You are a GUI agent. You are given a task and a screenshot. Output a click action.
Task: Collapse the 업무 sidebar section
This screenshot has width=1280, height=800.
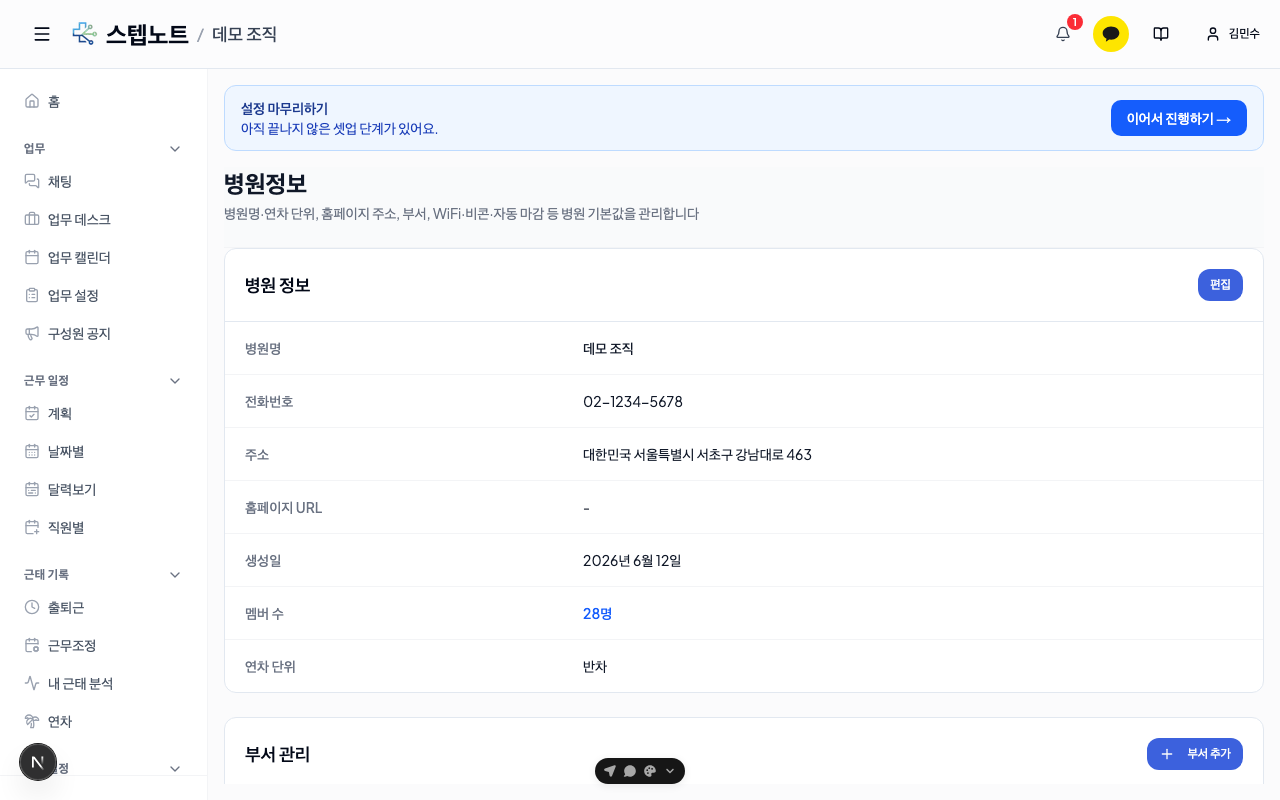pos(175,148)
